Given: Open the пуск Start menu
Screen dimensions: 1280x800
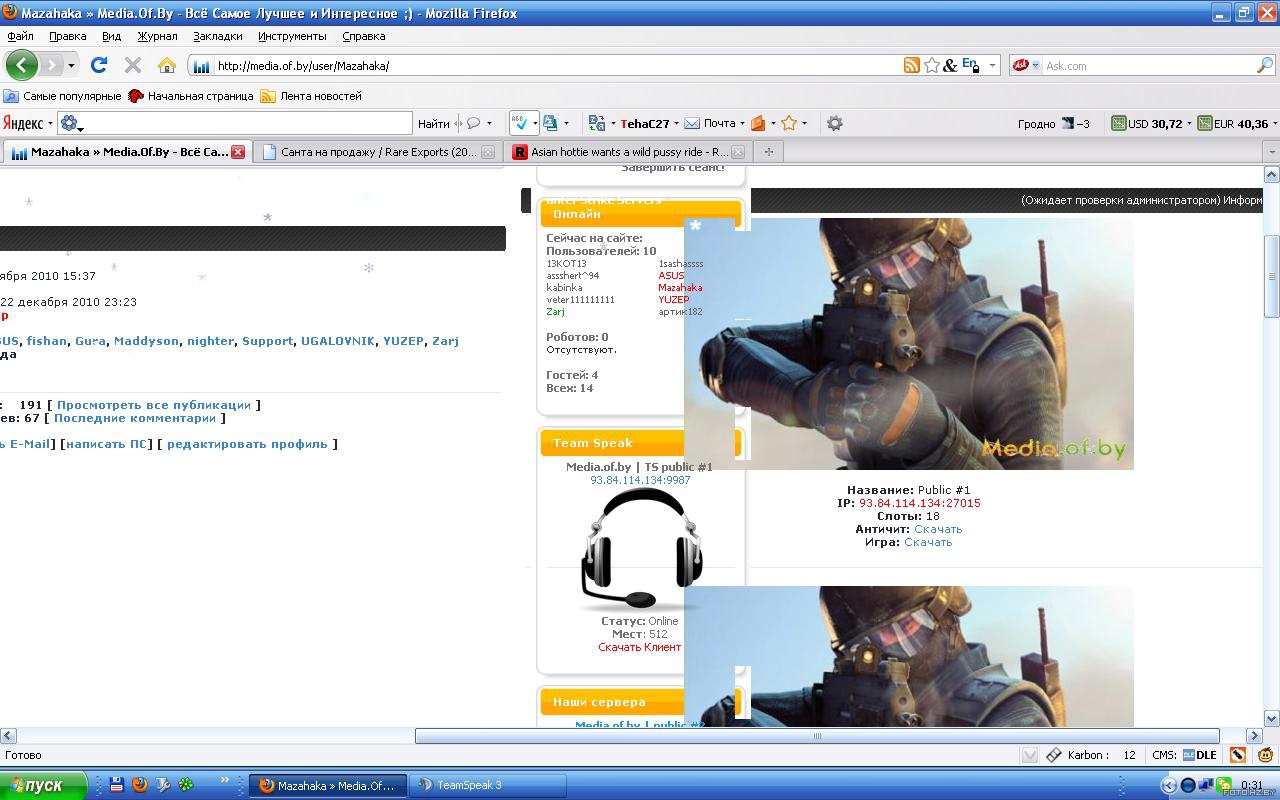Looking at the screenshot, I should [44, 785].
